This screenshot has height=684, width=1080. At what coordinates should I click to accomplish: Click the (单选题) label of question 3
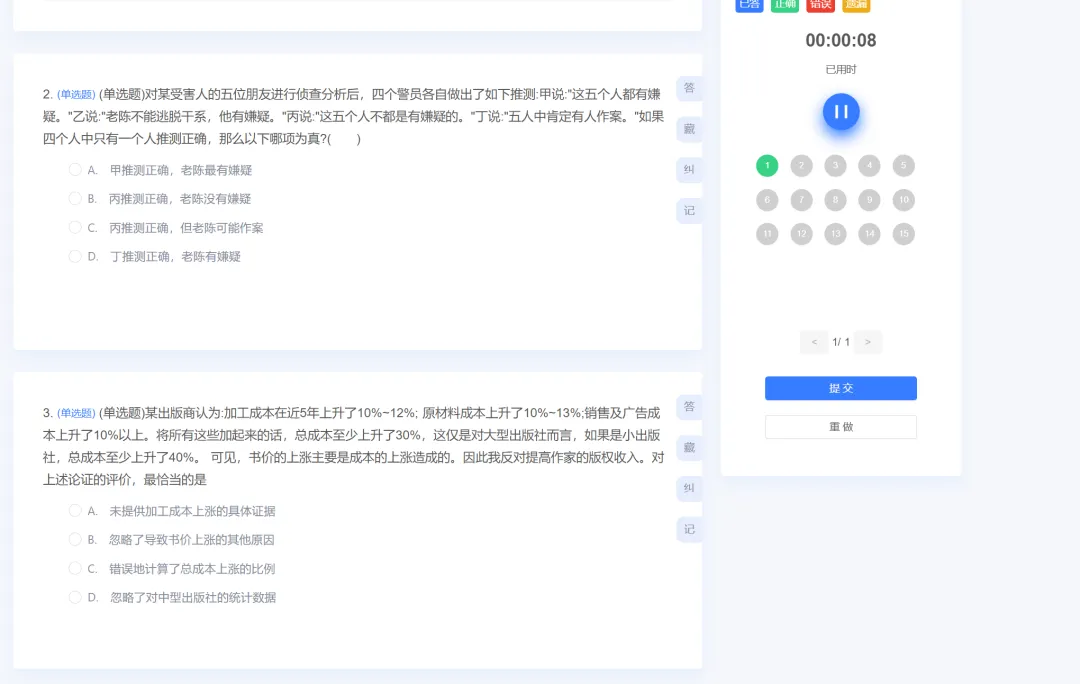click(76, 413)
